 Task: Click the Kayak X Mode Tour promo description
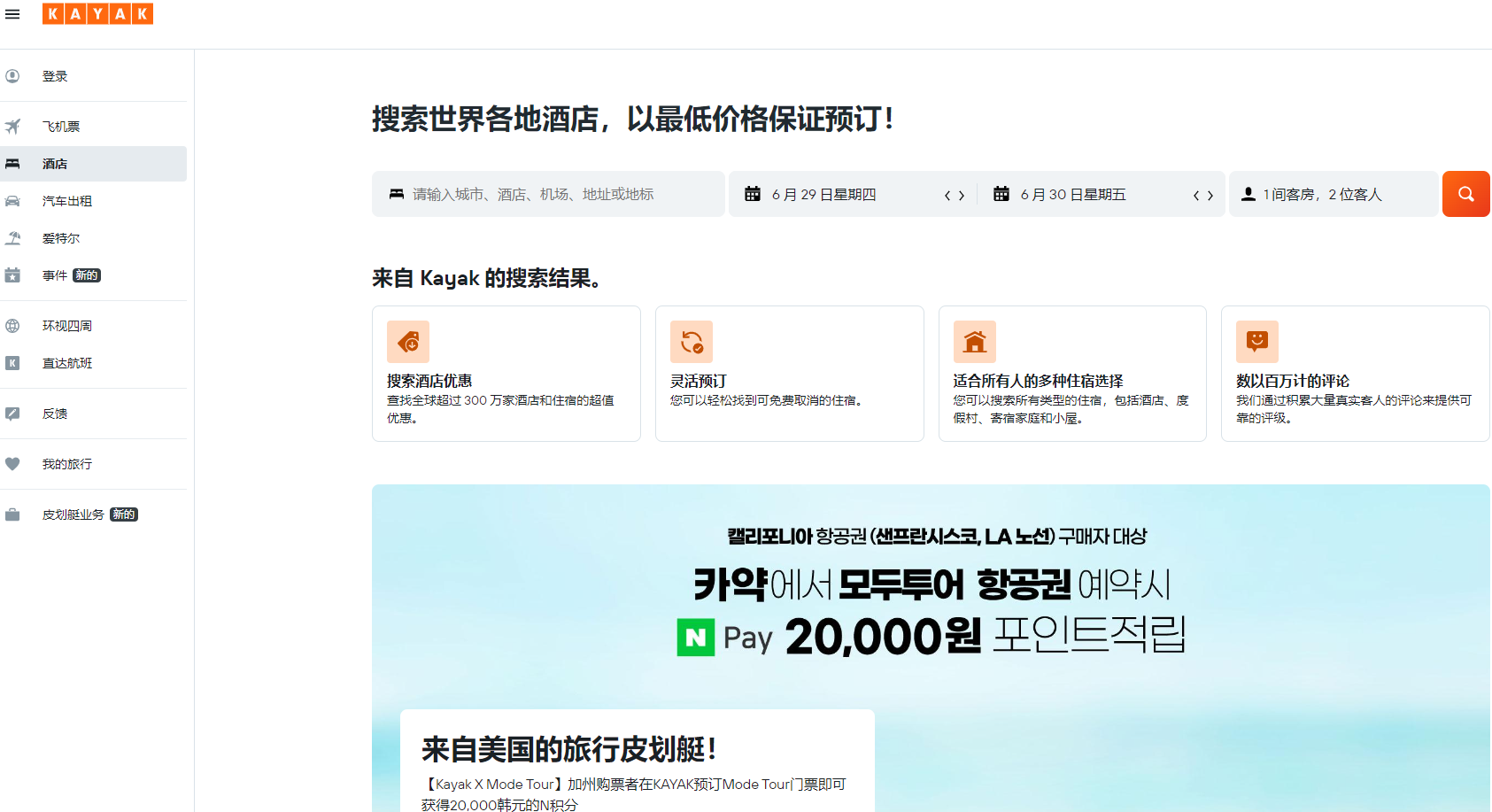click(x=634, y=794)
